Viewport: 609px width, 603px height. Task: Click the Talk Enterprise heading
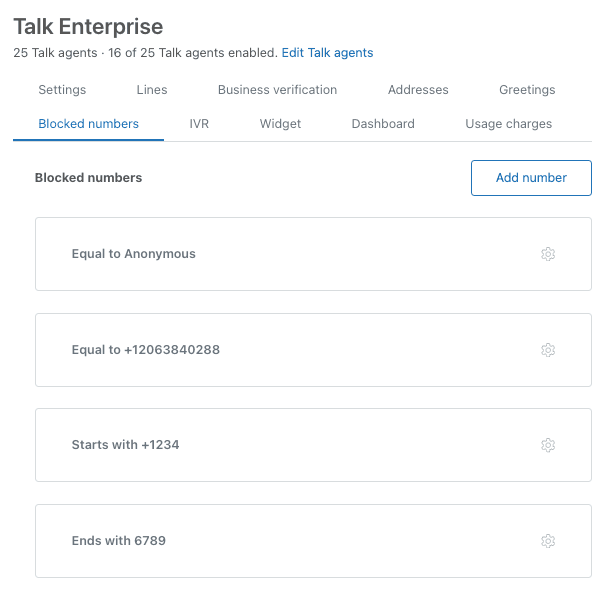88,27
